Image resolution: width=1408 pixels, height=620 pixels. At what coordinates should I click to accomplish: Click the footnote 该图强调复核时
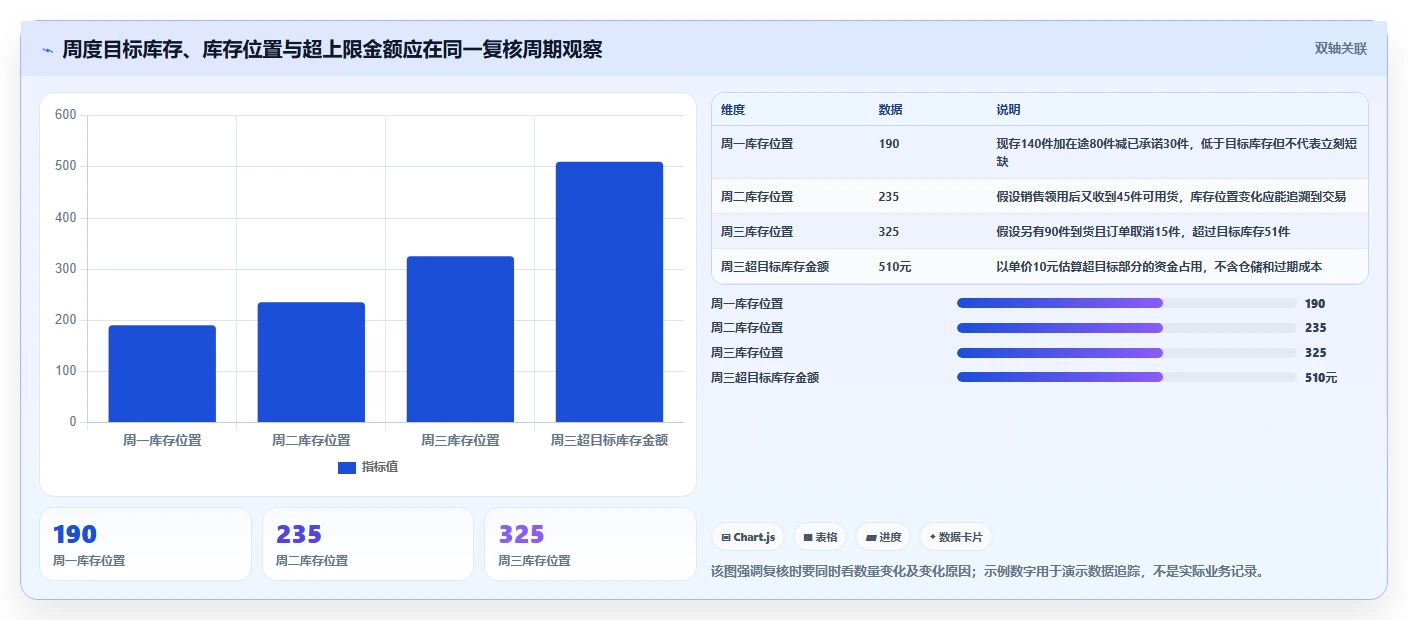987,572
